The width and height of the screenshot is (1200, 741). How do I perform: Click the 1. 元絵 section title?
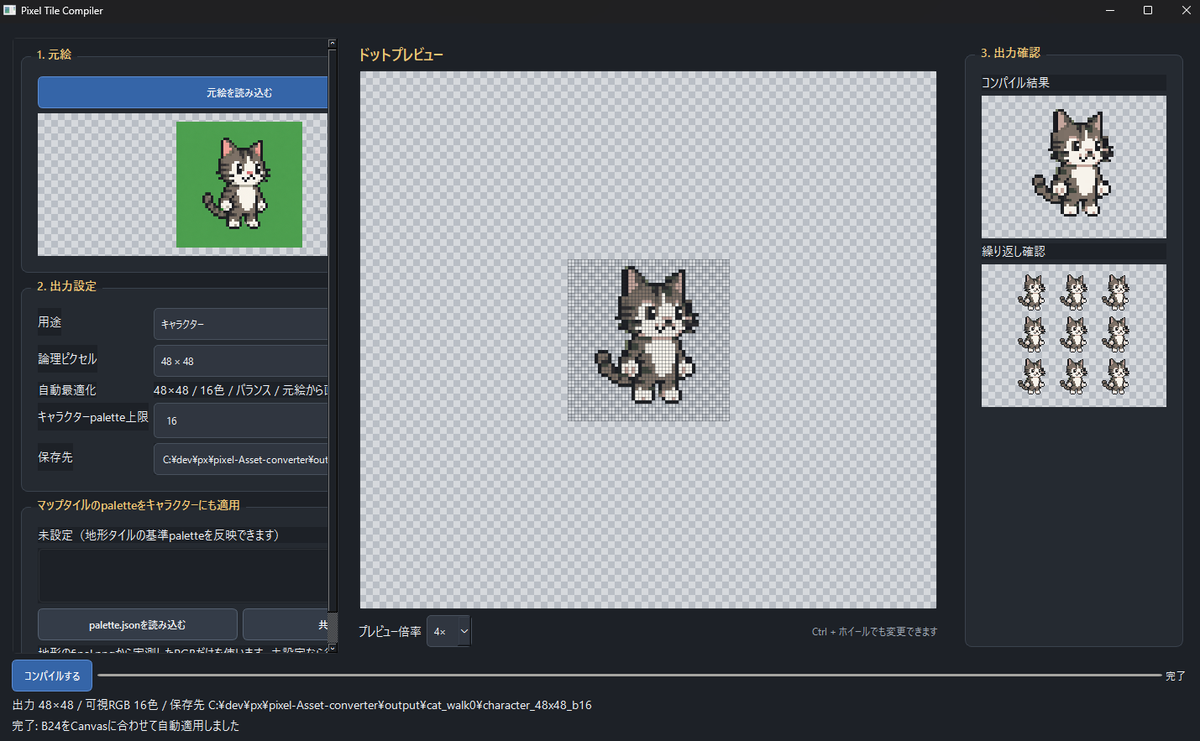[x=53, y=54]
